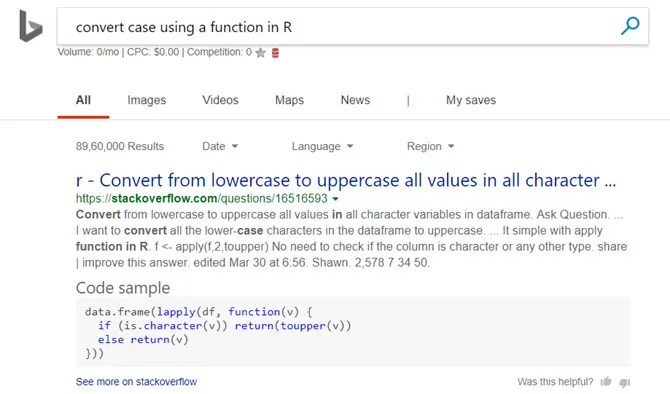Open the 'Convert from lowercase to uppercase' result
Viewport: 670px width, 394px height.
coord(346,180)
